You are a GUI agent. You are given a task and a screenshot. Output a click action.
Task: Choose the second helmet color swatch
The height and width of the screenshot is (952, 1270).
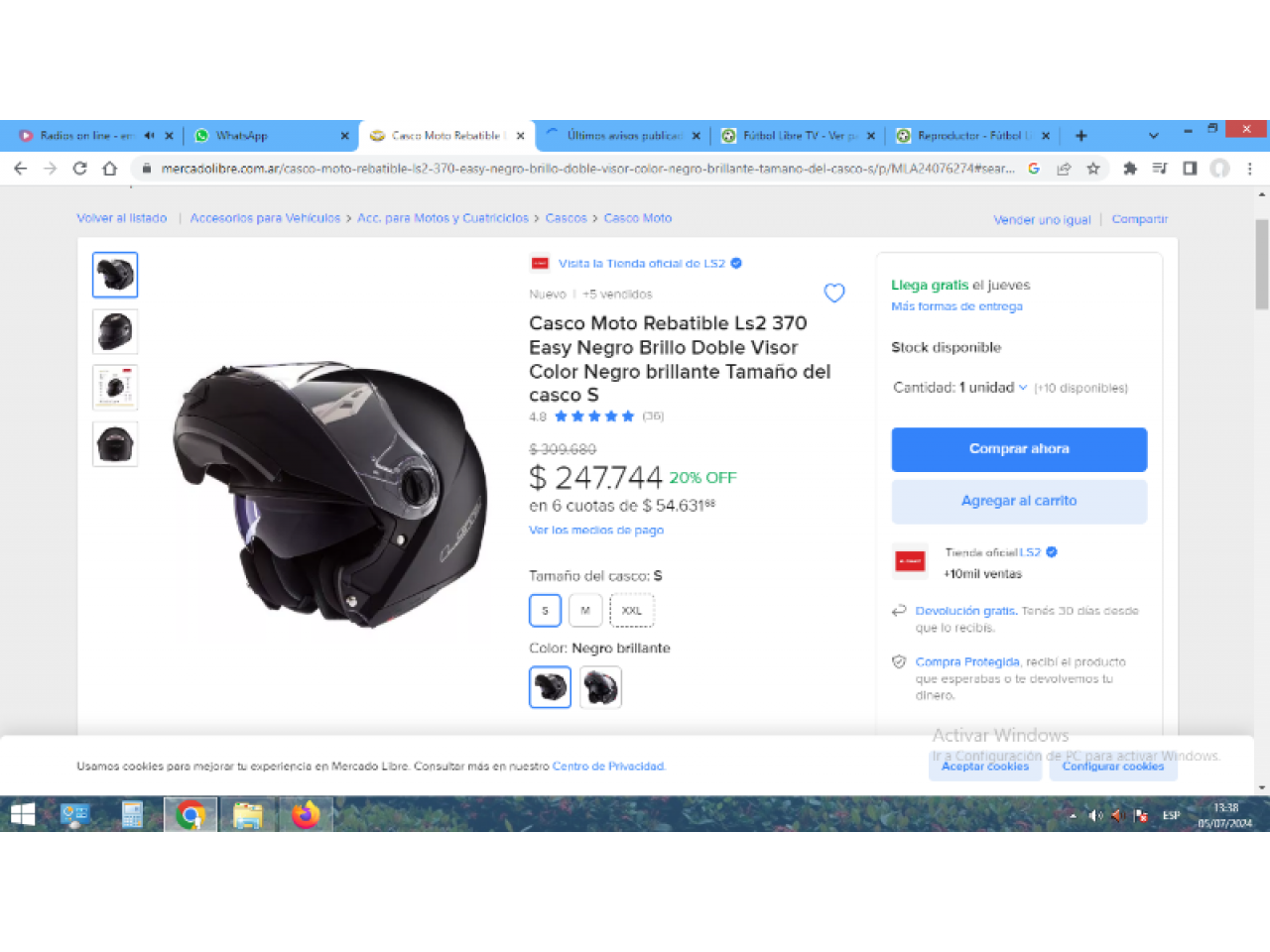click(x=600, y=687)
